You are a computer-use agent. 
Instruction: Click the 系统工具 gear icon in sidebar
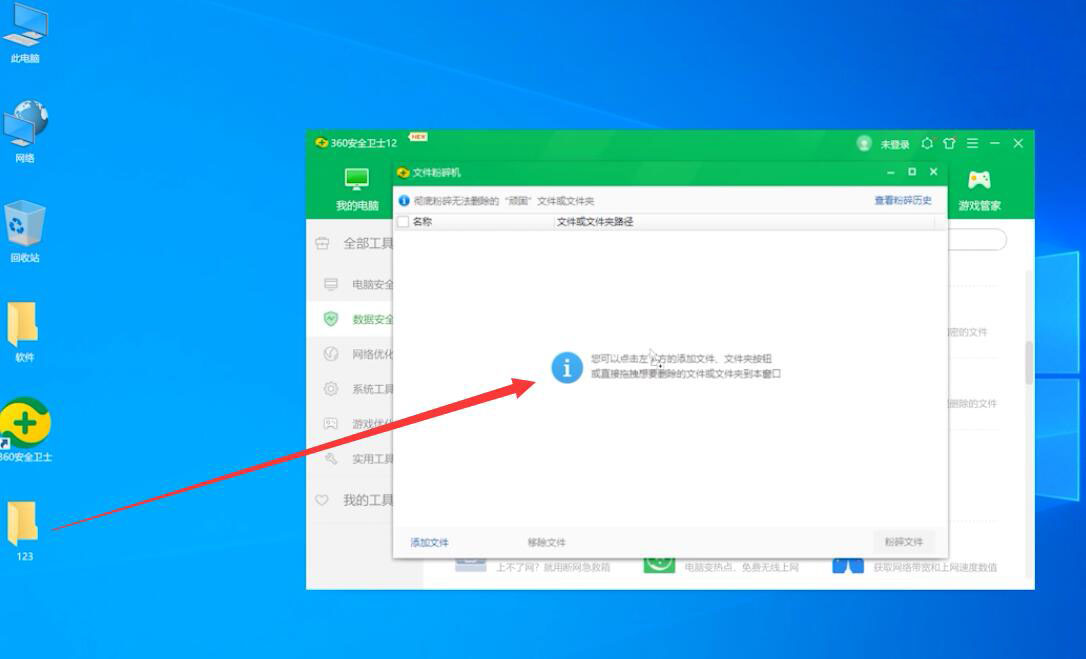coord(331,389)
